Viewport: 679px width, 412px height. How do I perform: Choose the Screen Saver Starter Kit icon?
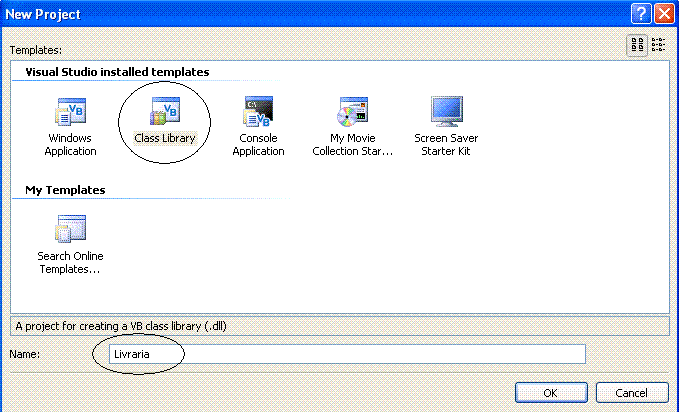446,111
